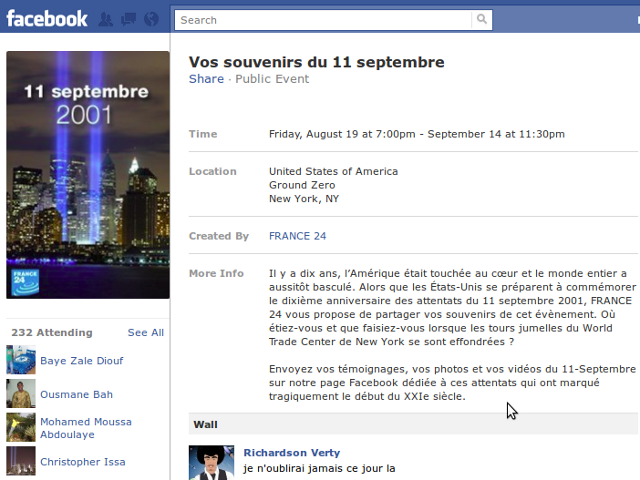Click the search magnifier button
This screenshot has height=480, width=640.
(x=482, y=20)
